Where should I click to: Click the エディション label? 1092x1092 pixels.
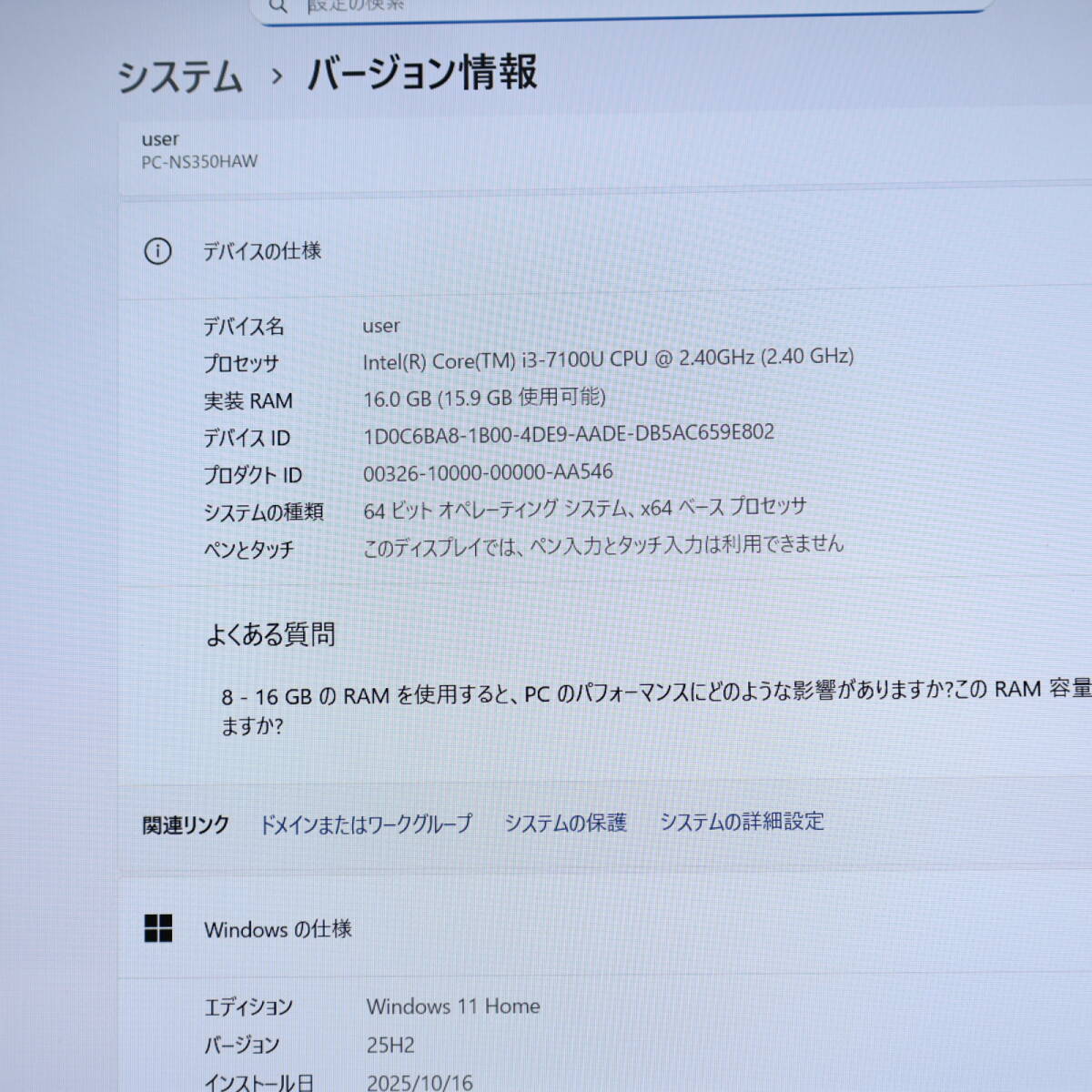(x=248, y=1006)
